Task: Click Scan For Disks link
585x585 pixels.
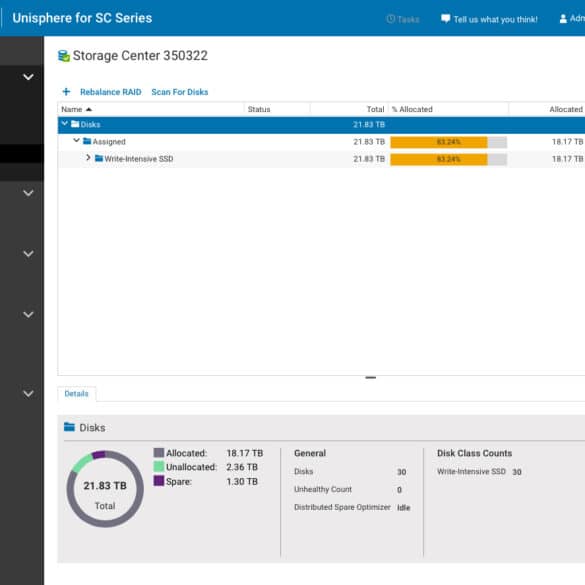Action: tap(180, 92)
